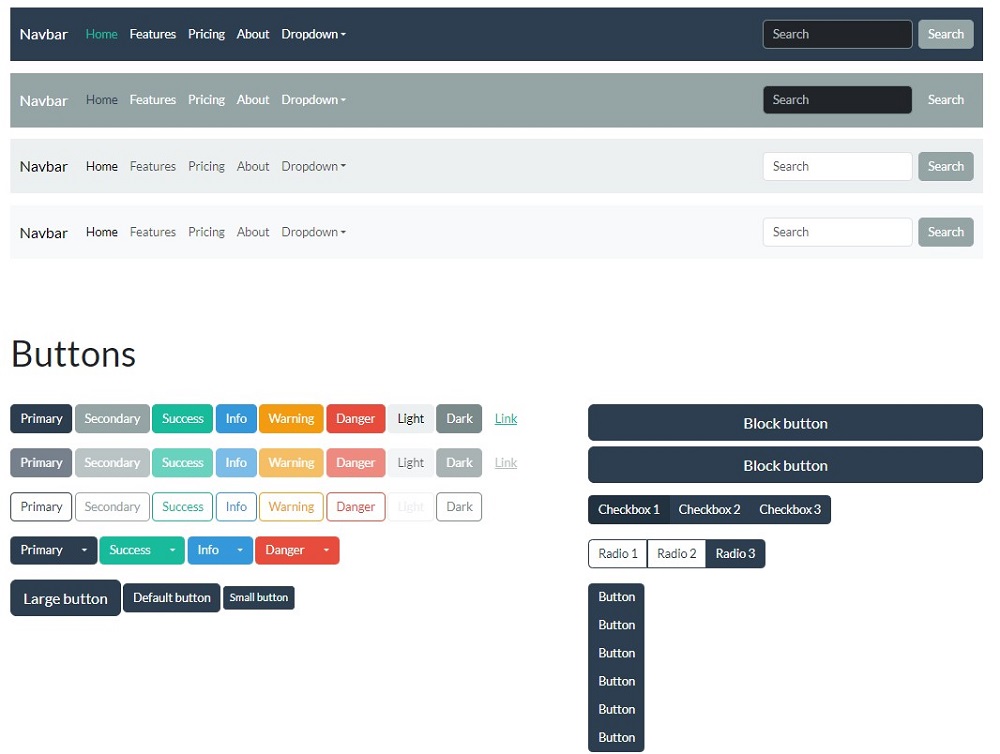The height and width of the screenshot is (754, 1000).
Task: Open the Success split button dropdown arrow
Action: 172,551
